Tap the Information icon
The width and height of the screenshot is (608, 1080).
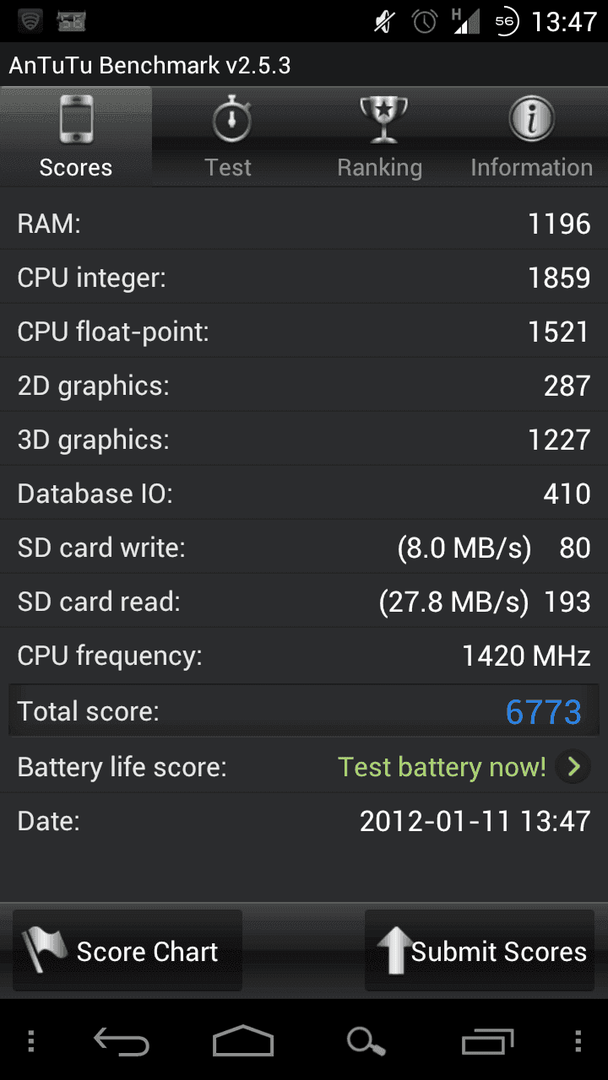(531, 119)
